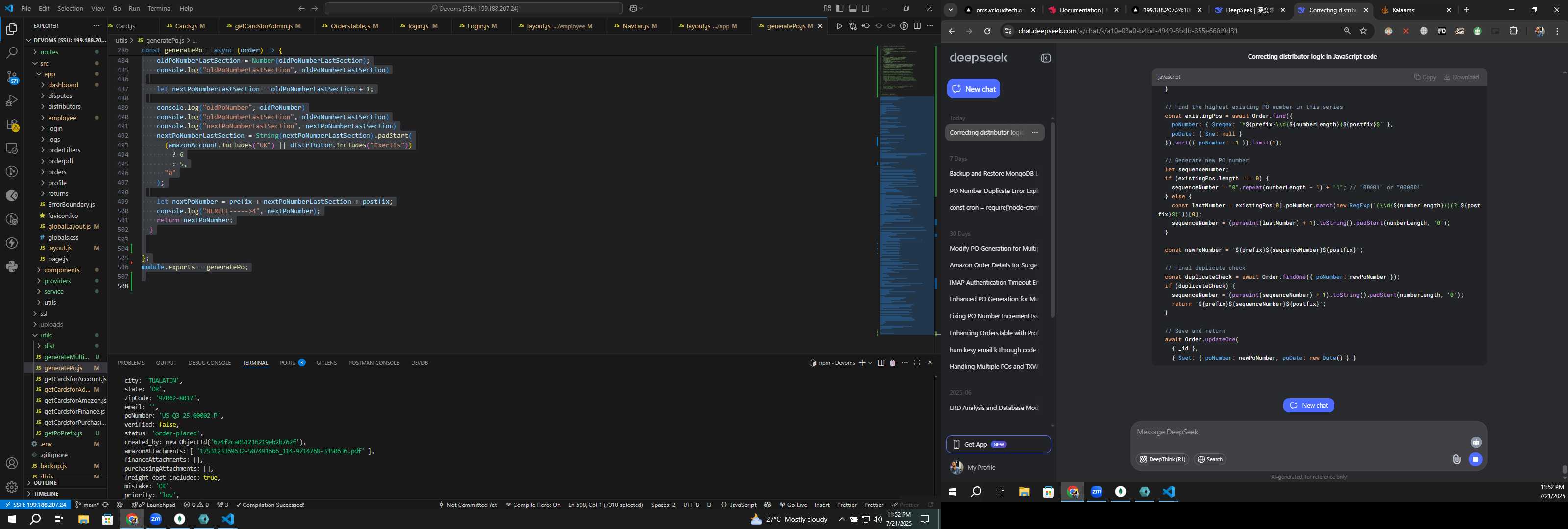Expand the TIMELINE section

coord(46,494)
